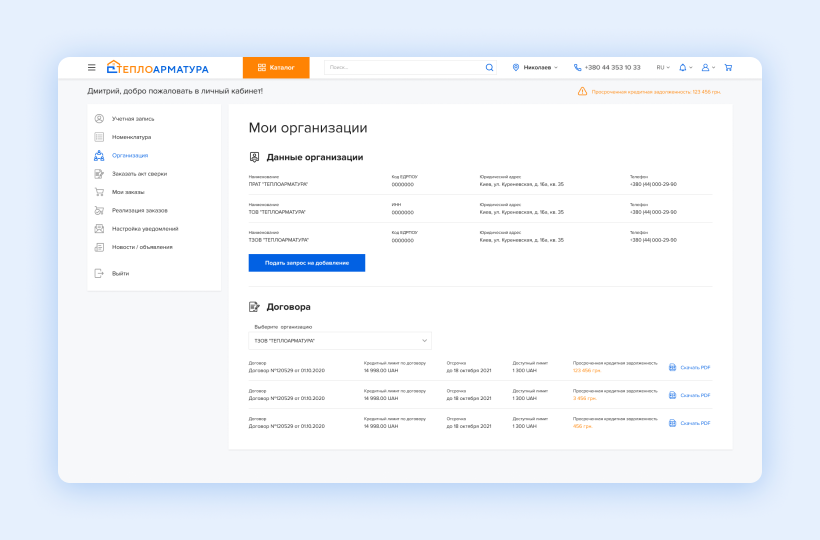
Task: Click the phone number +380 44 353 10 33
Action: 607,68
